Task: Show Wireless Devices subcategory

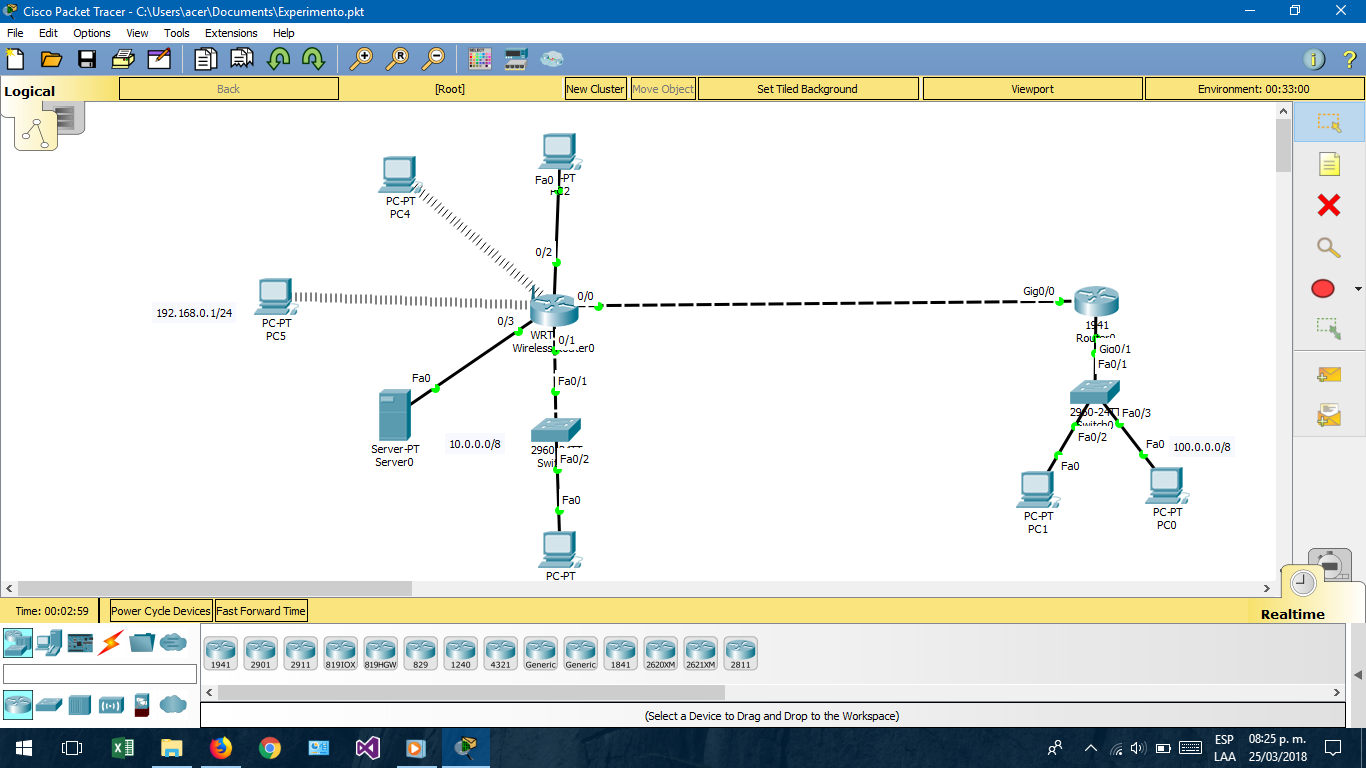Action: pos(111,705)
